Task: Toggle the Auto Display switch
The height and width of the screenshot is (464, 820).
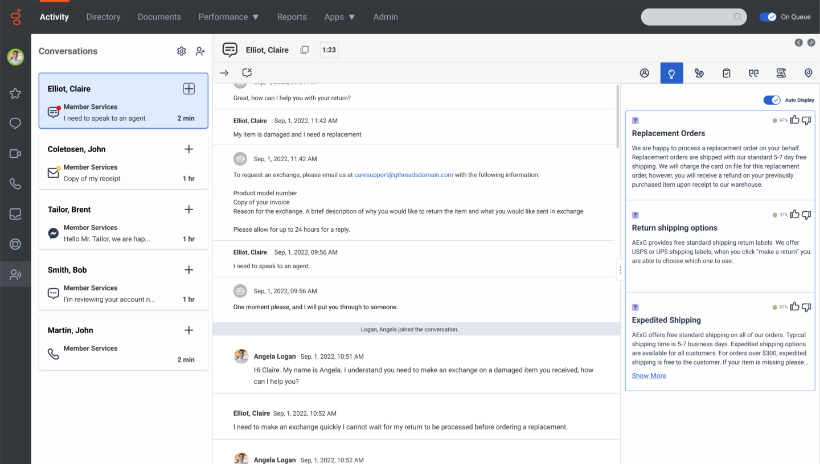Action: [x=772, y=100]
